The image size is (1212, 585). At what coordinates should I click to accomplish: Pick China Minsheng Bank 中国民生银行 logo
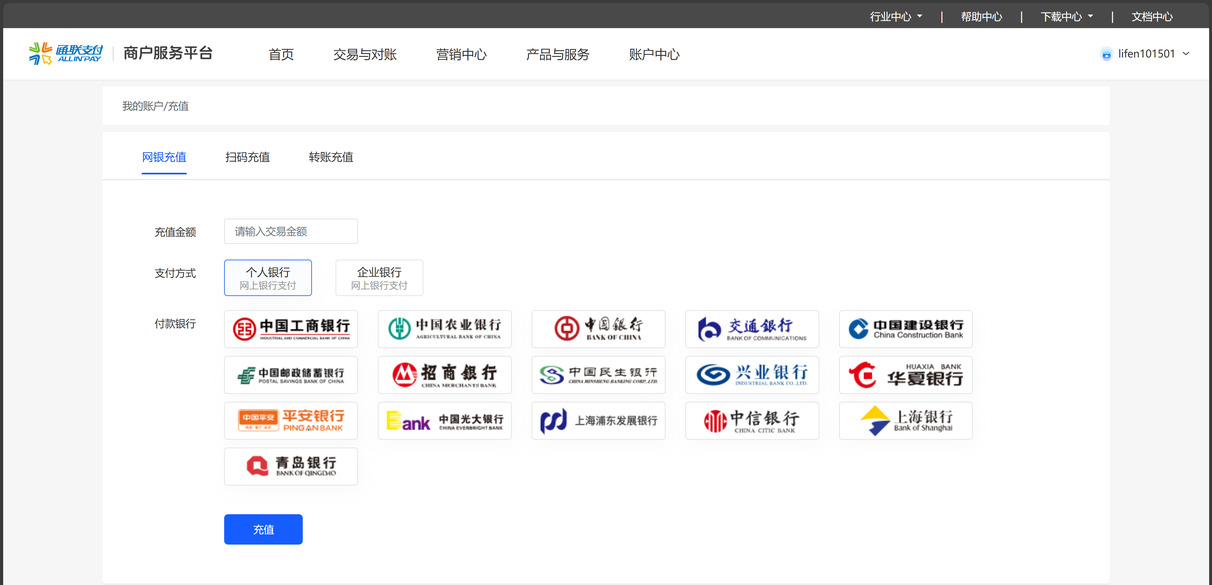point(598,375)
